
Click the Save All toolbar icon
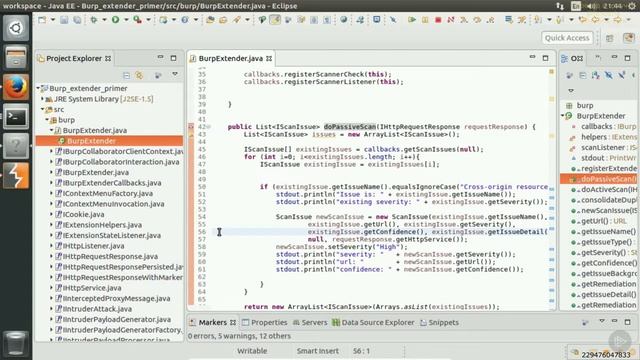[x=77, y=20]
